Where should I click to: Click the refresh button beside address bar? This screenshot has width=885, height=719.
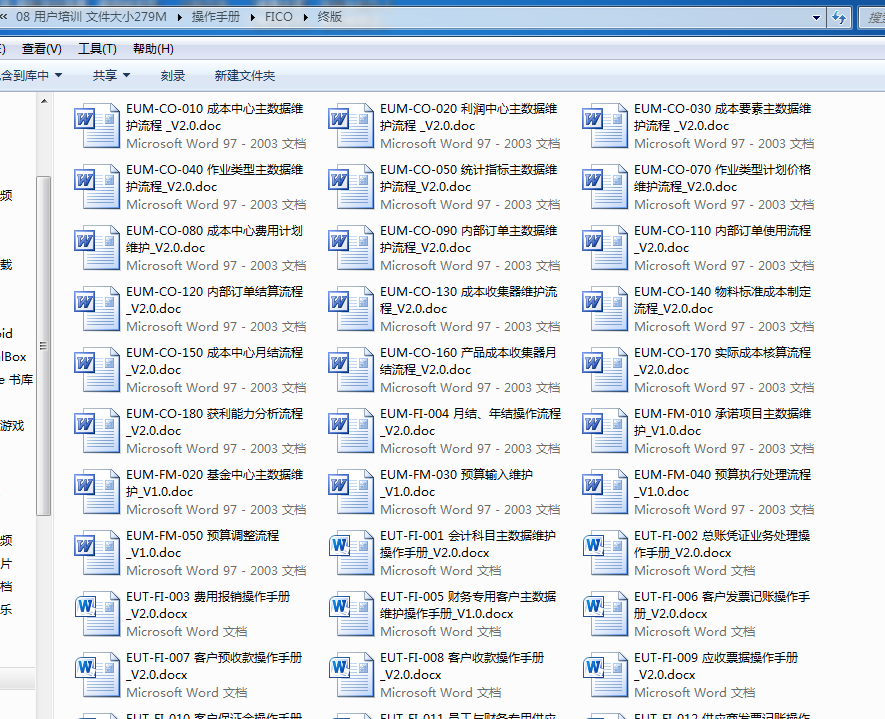[839, 17]
